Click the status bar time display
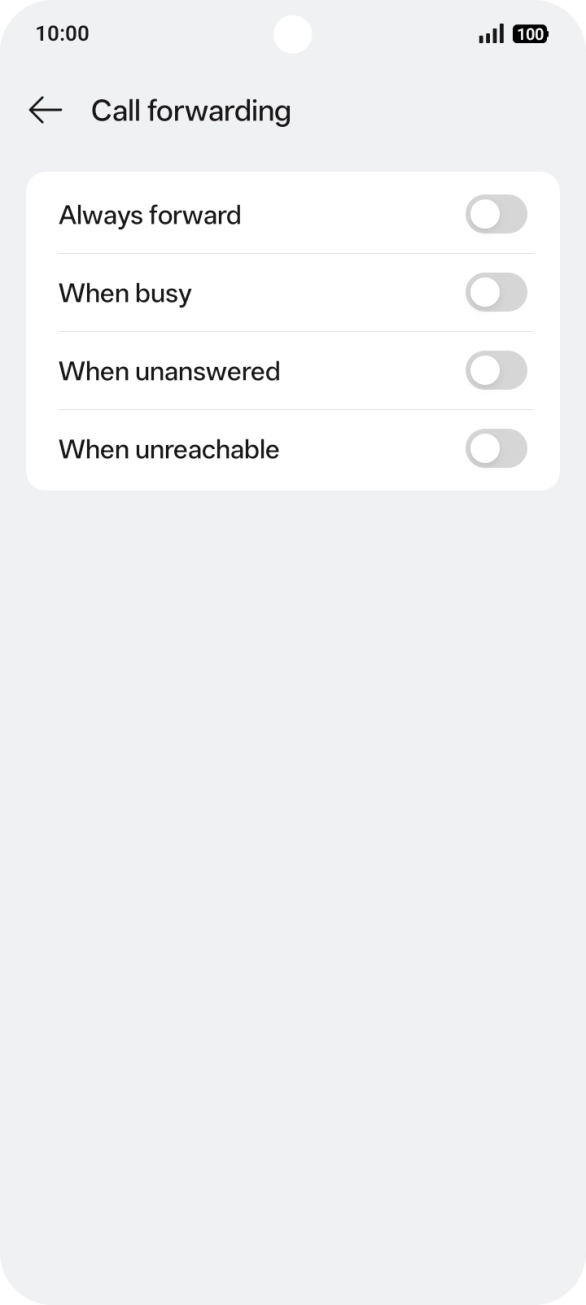The image size is (586, 1305). pos(60,33)
